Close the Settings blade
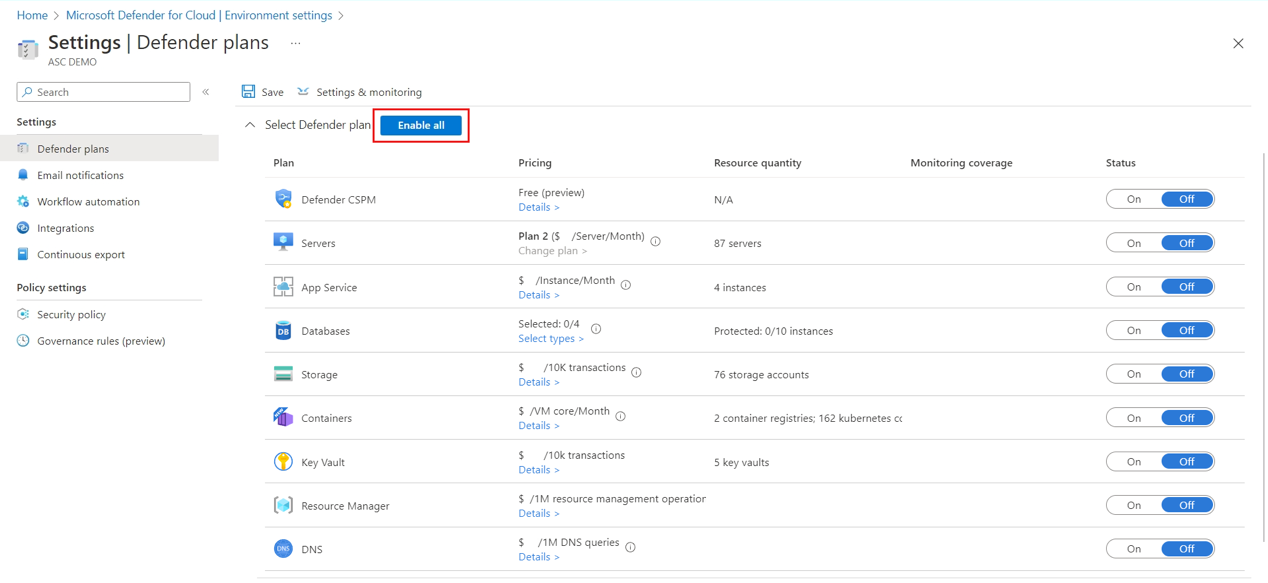1268x583 pixels. (1238, 43)
